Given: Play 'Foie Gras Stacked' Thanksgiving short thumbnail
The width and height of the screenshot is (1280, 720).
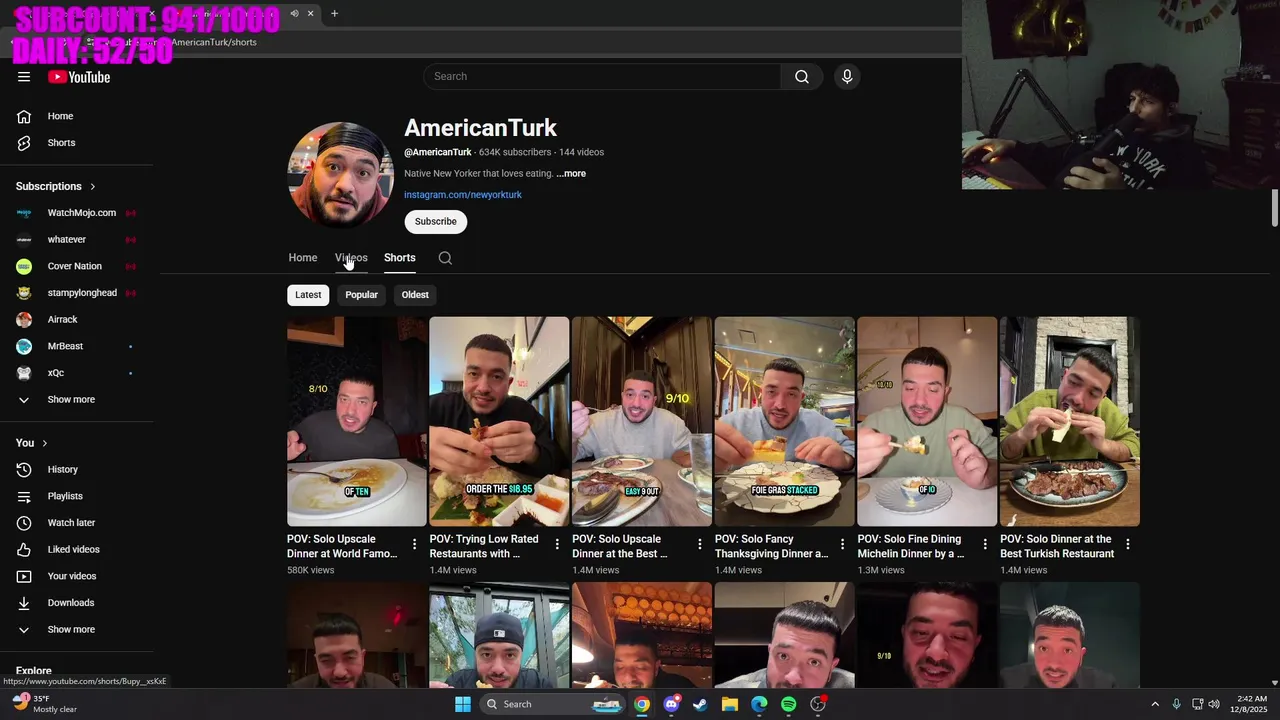Looking at the screenshot, I should click(785, 422).
